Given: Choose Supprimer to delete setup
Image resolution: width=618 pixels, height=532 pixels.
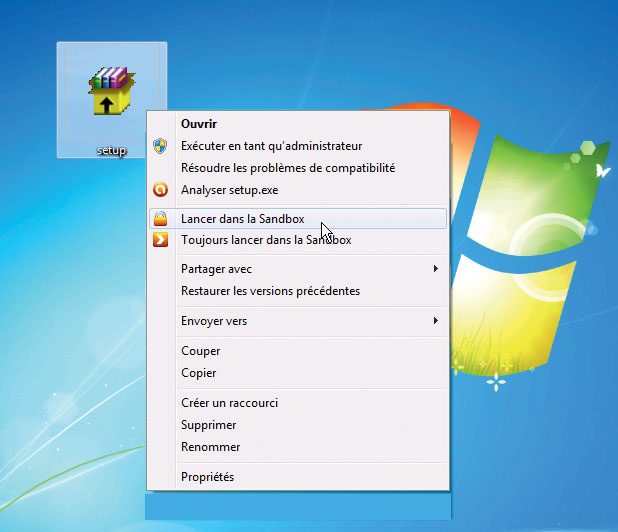Looking at the screenshot, I should pos(210,425).
